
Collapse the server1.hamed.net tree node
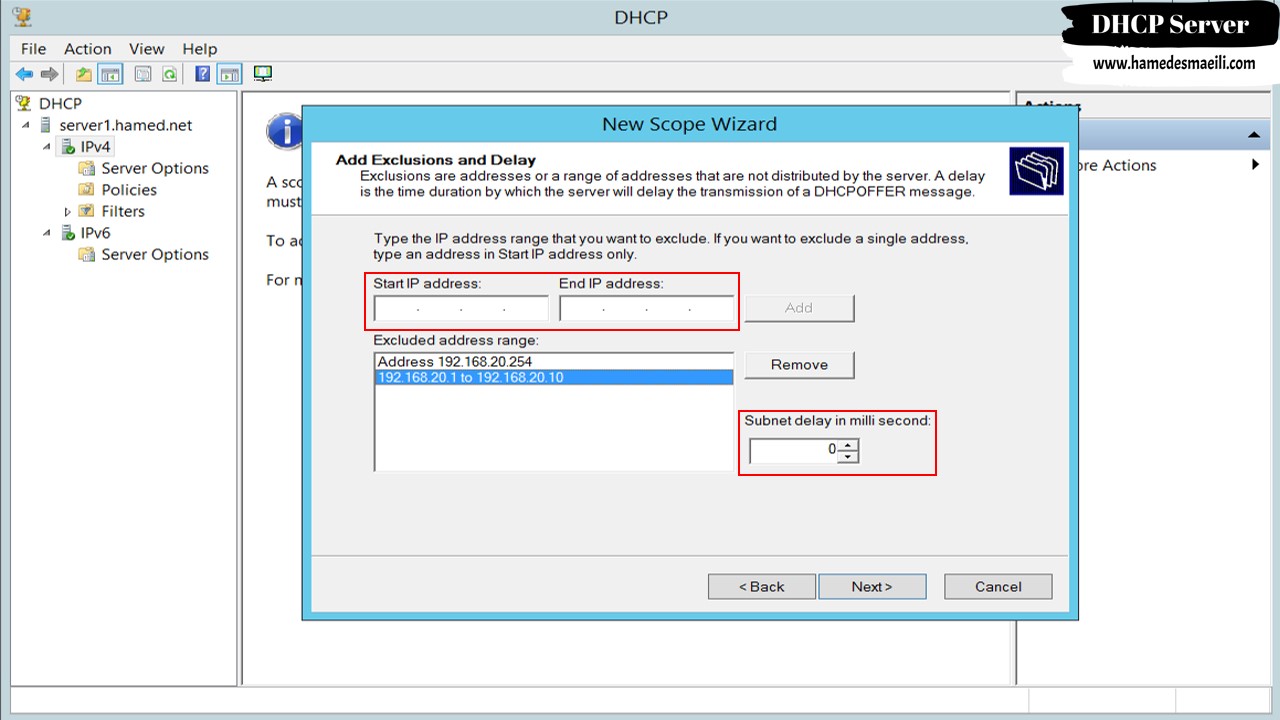pyautogui.click(x=26, y=125)
